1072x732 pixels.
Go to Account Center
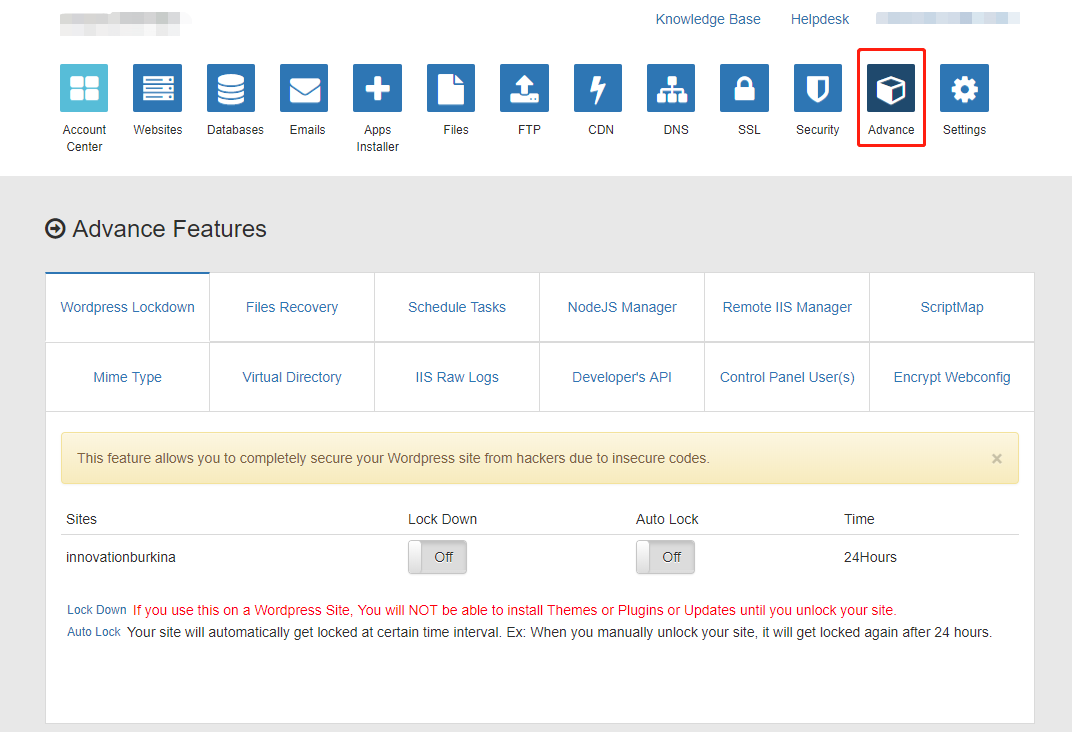click(84, 88)
